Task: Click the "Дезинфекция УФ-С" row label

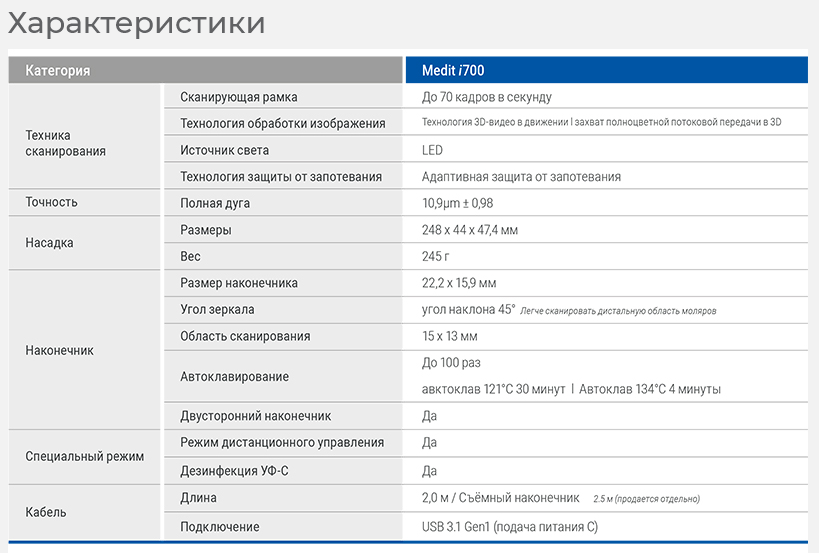Action: point(236,471)
